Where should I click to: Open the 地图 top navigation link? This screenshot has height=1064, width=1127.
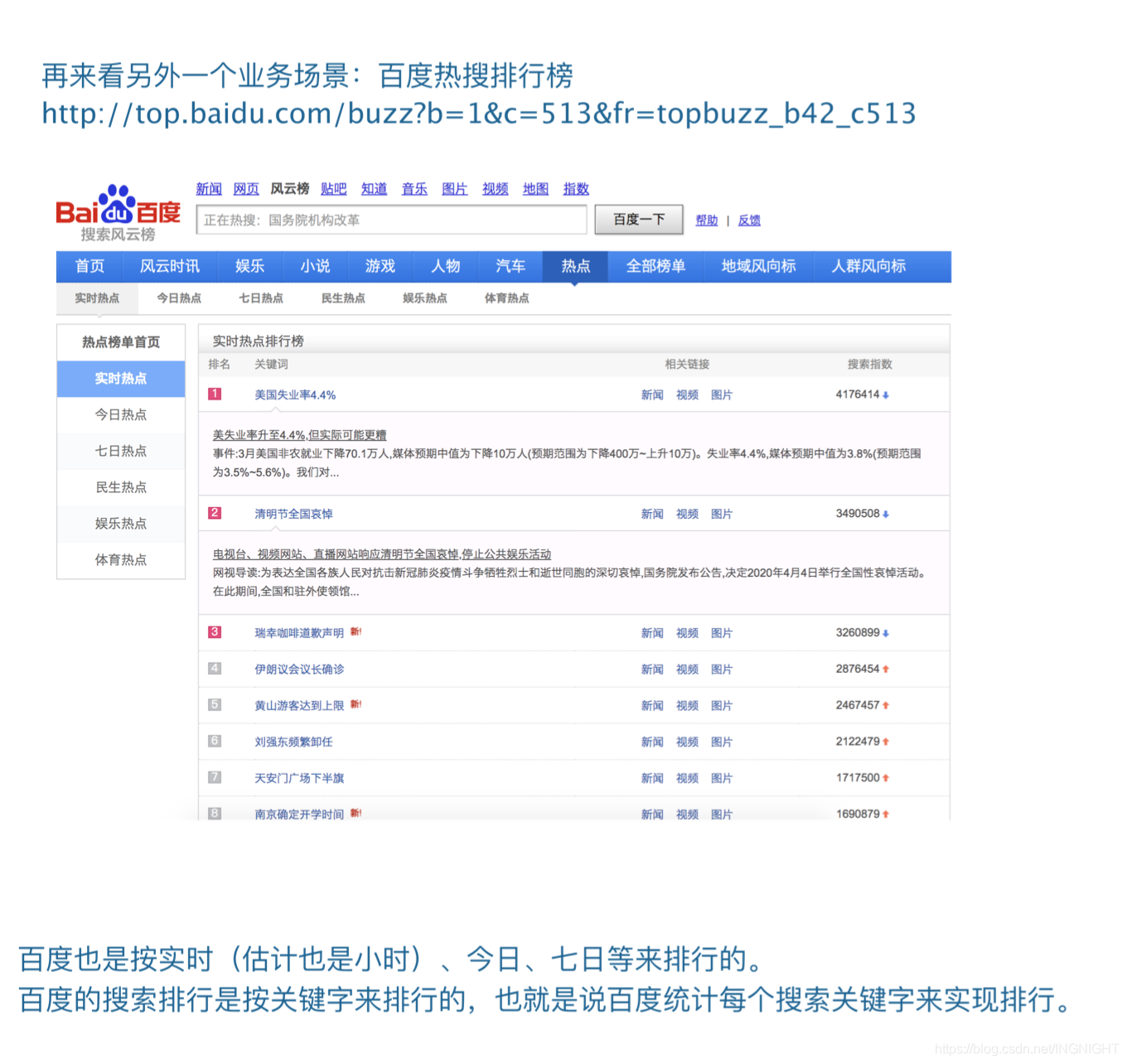click(x=536, y=189)
